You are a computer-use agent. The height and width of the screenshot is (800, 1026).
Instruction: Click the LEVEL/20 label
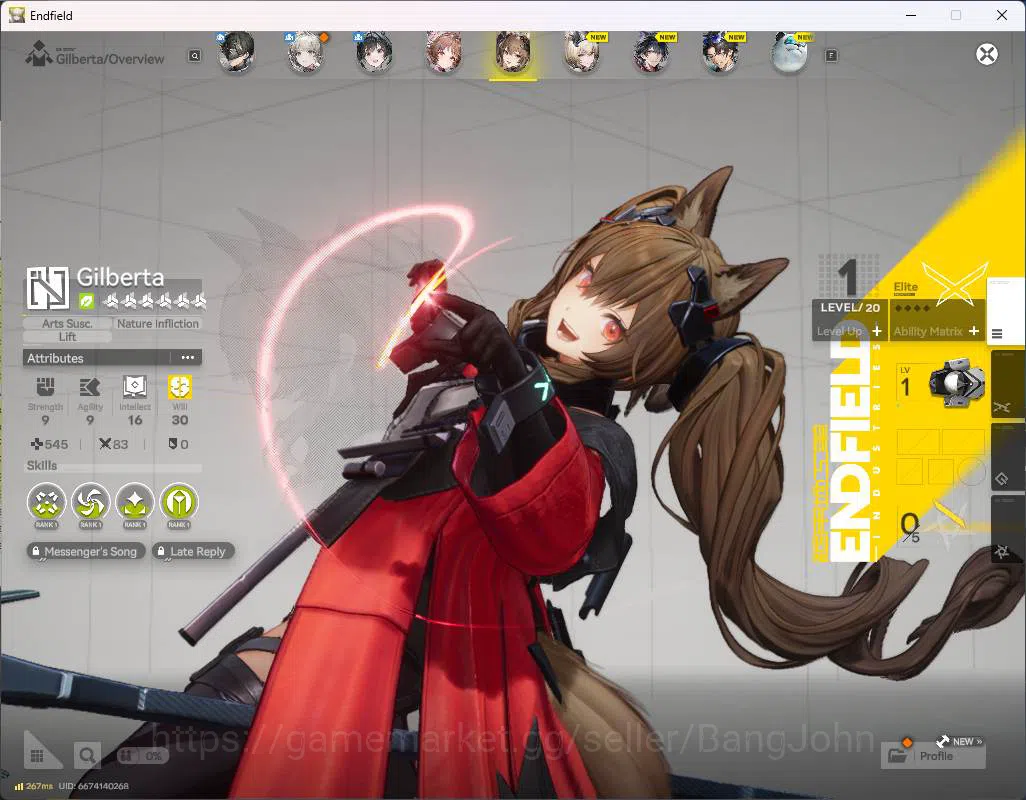[850, 307]
